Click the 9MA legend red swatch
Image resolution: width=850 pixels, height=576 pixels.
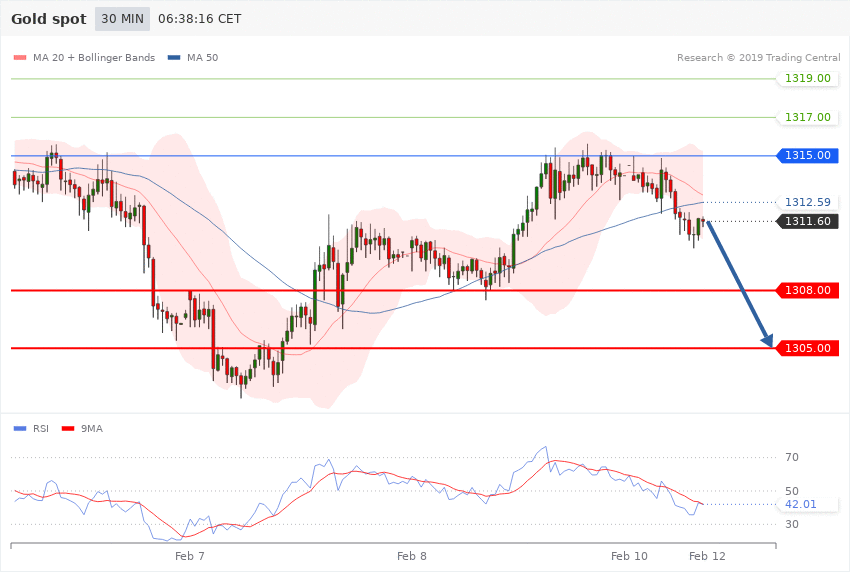[x=68, y=429]
